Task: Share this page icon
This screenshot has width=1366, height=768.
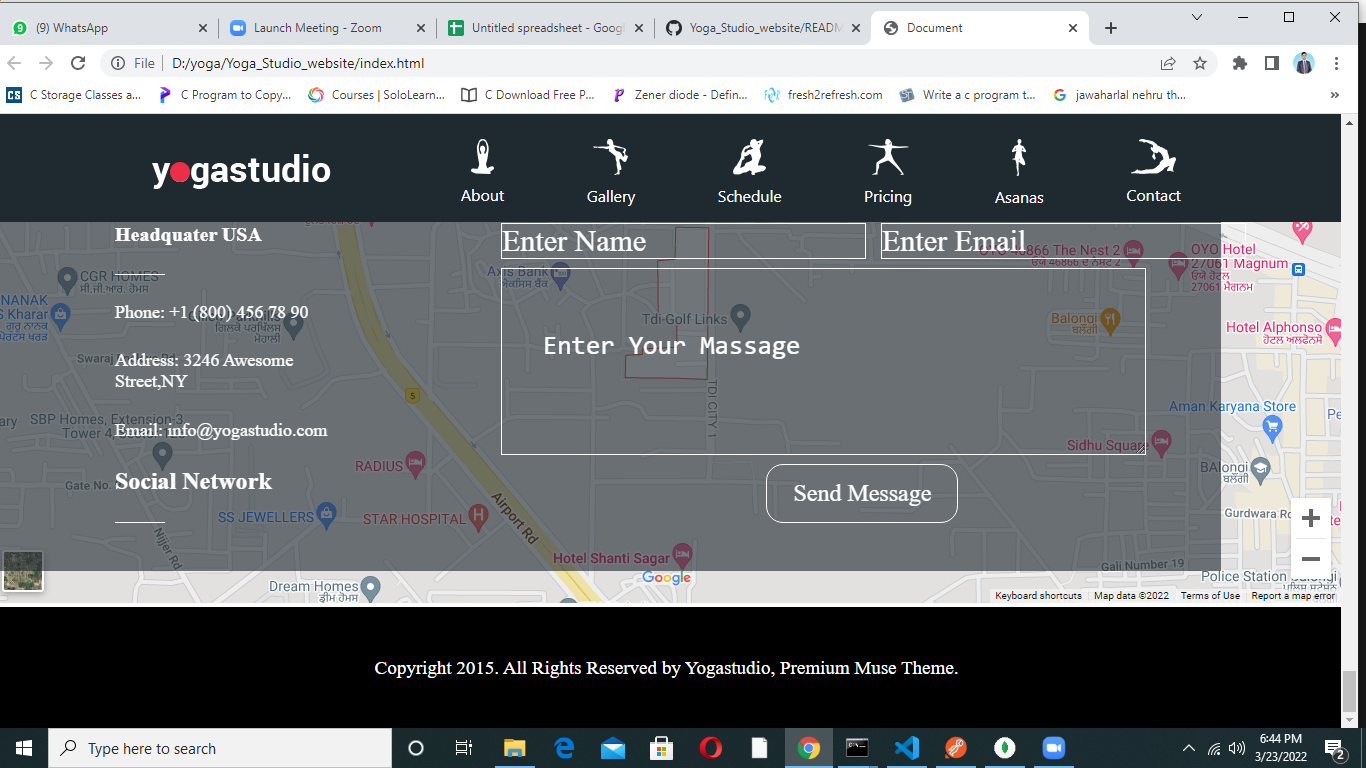Action: click(1168, 63)
